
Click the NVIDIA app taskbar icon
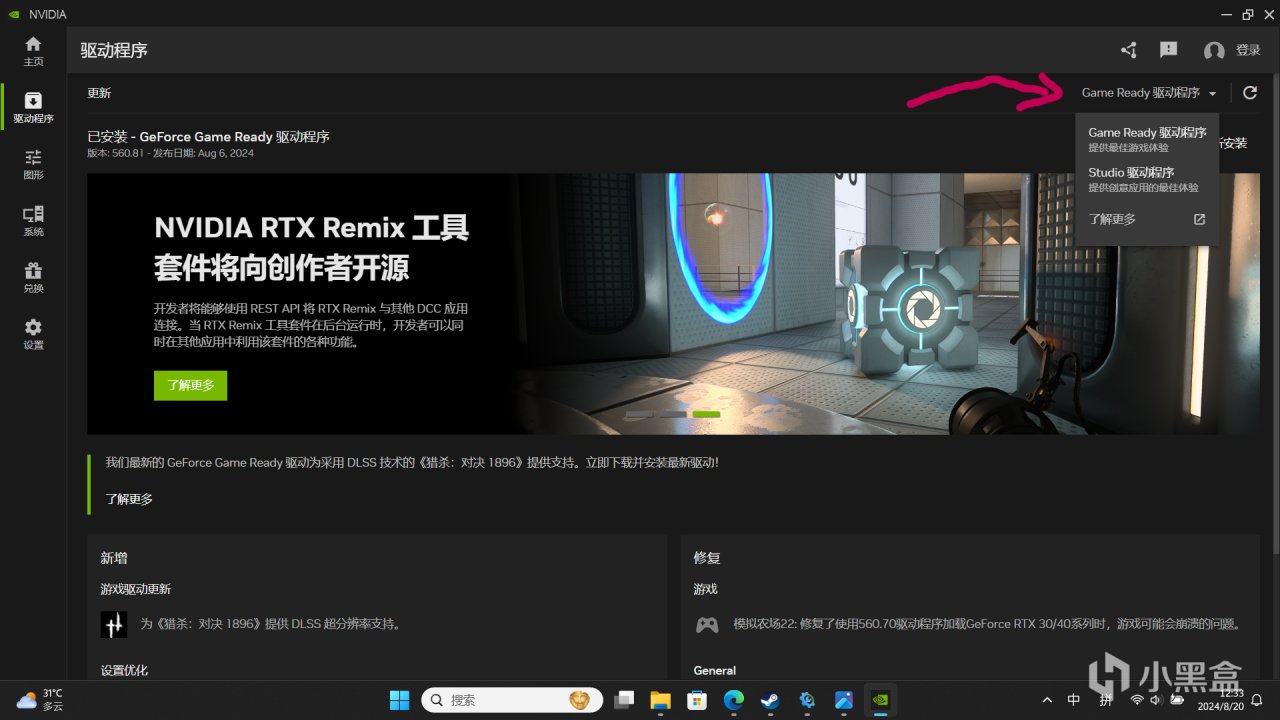pyautogui.click(x=880, y=700)
